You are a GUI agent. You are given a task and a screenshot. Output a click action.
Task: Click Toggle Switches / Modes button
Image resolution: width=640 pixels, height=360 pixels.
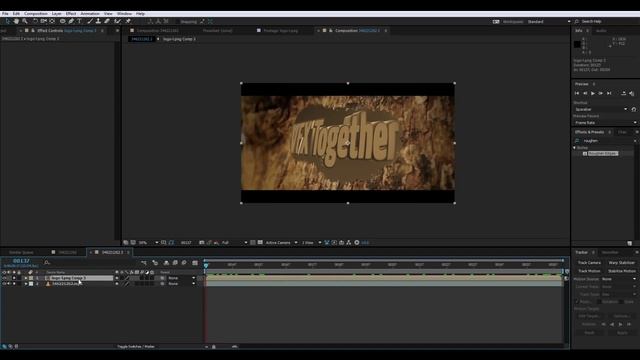[x=136, y=347]
